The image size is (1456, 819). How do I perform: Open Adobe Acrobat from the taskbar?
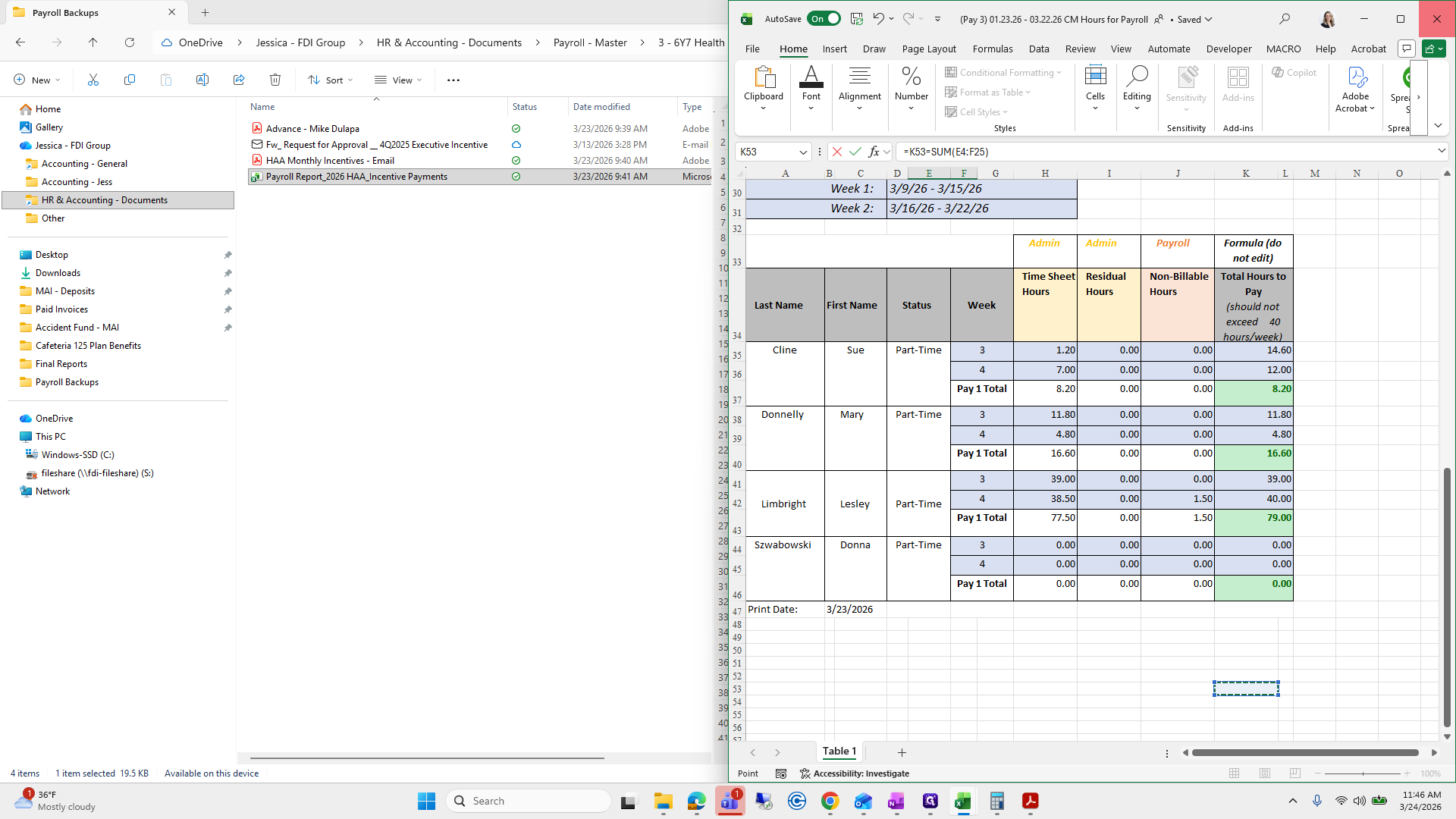coord(1030,801)
